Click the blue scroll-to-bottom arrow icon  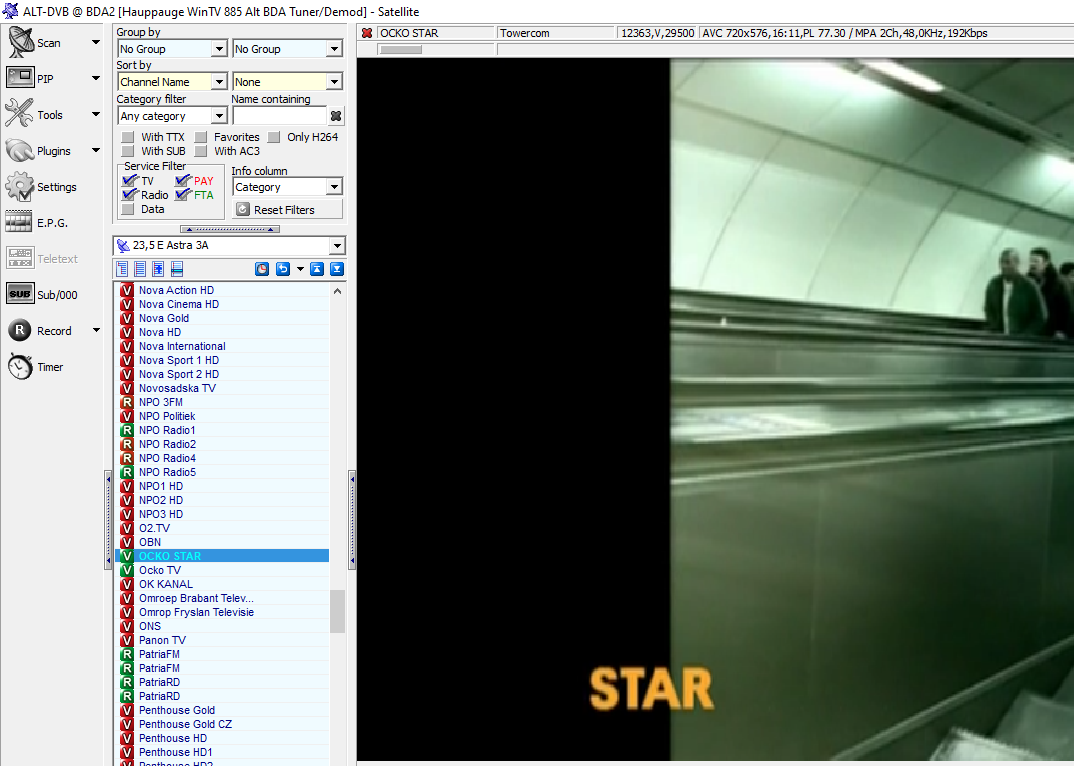tap(337, 269)
